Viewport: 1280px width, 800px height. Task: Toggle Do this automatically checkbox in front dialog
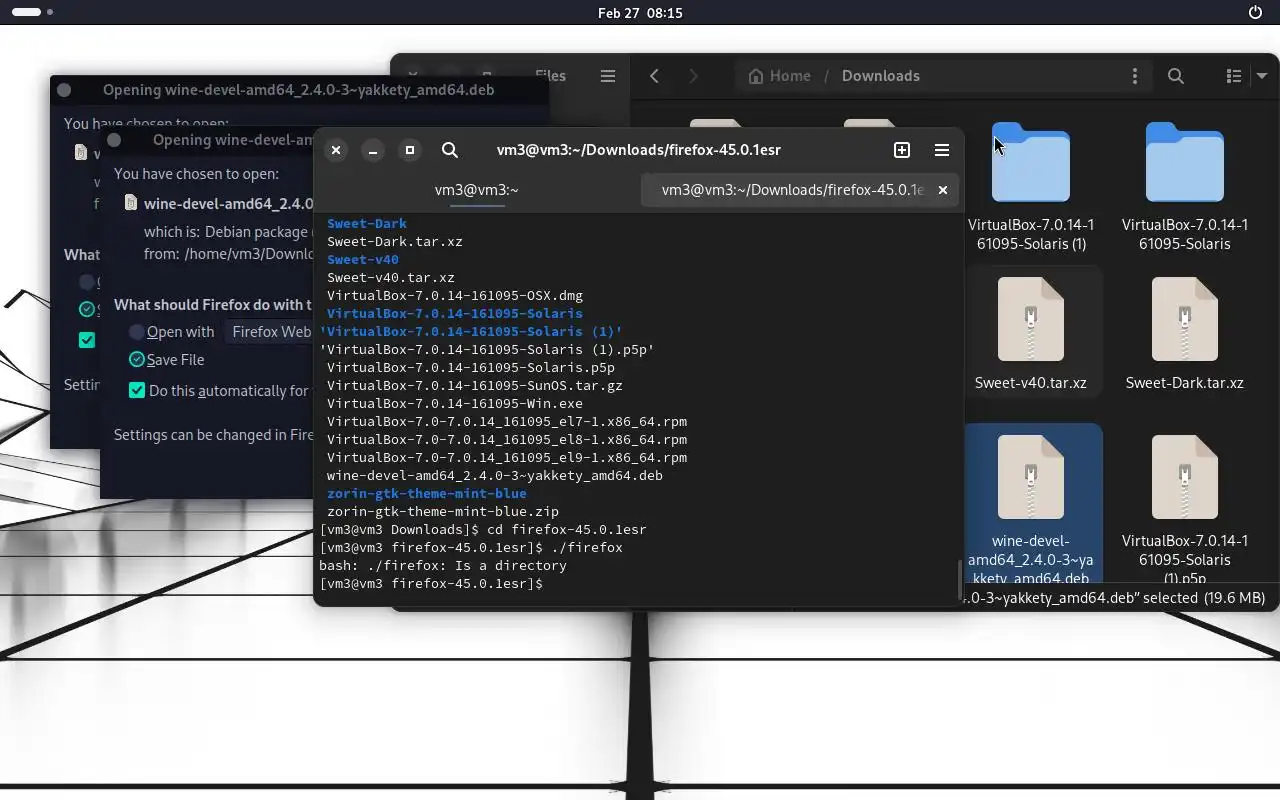click(137, 391)
